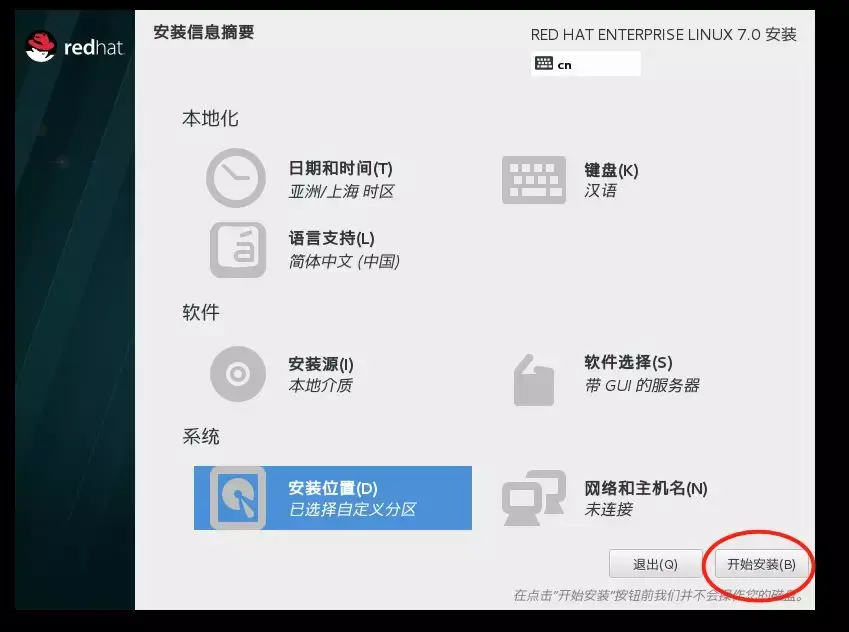Click the hint text below the buttons
849x632 pixels.
[659, 596]
